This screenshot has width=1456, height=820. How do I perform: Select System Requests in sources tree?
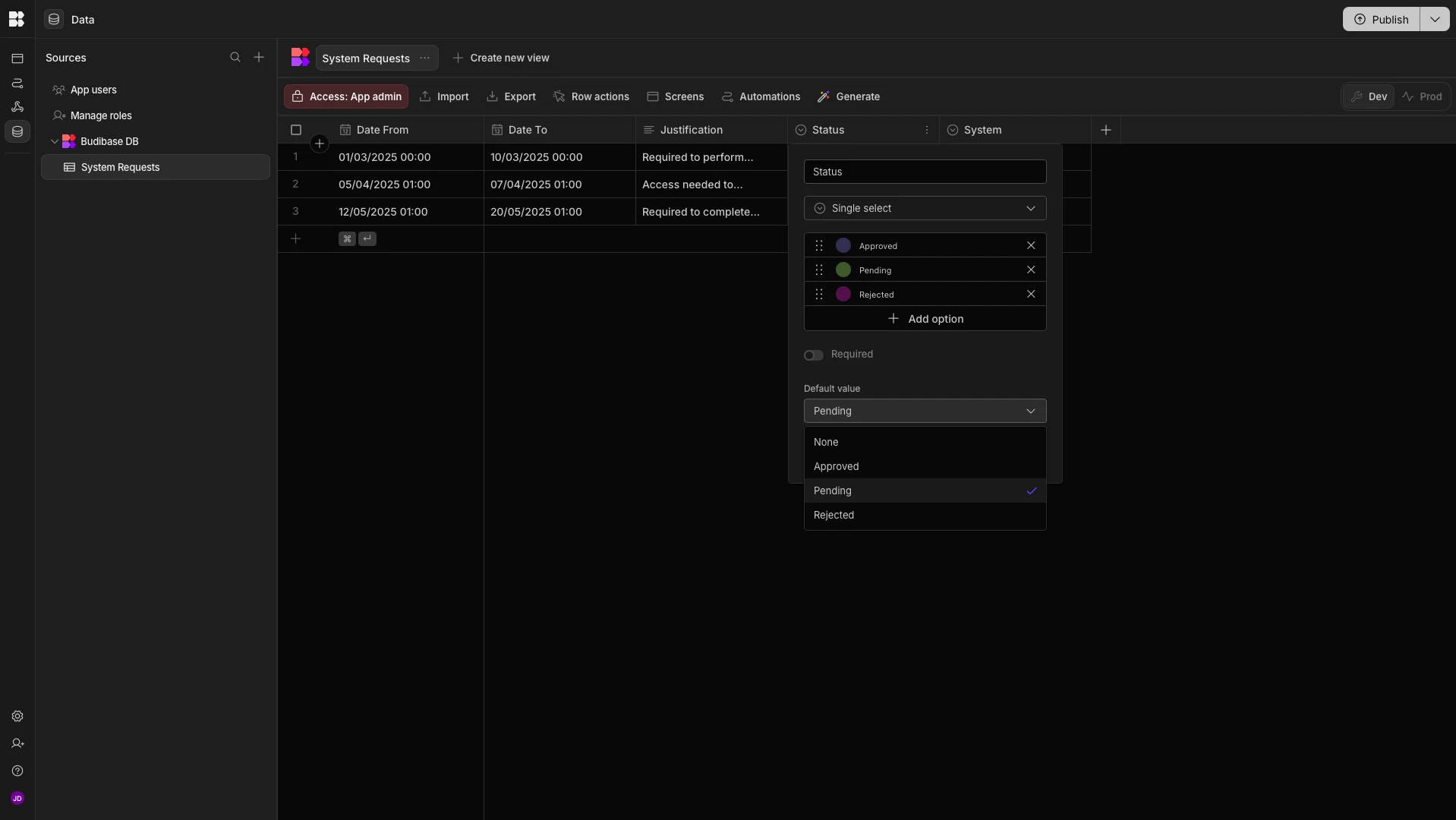(x=156, y=167)
